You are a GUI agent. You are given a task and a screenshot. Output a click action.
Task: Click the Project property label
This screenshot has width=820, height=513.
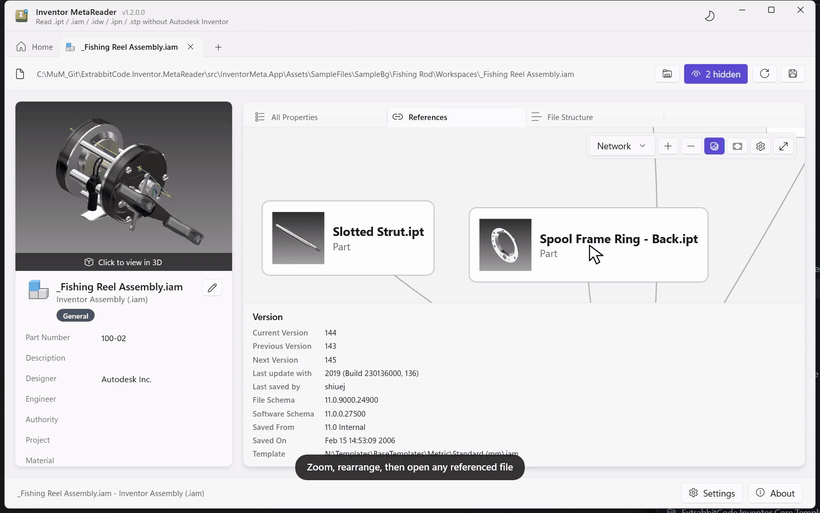[38, 440]
